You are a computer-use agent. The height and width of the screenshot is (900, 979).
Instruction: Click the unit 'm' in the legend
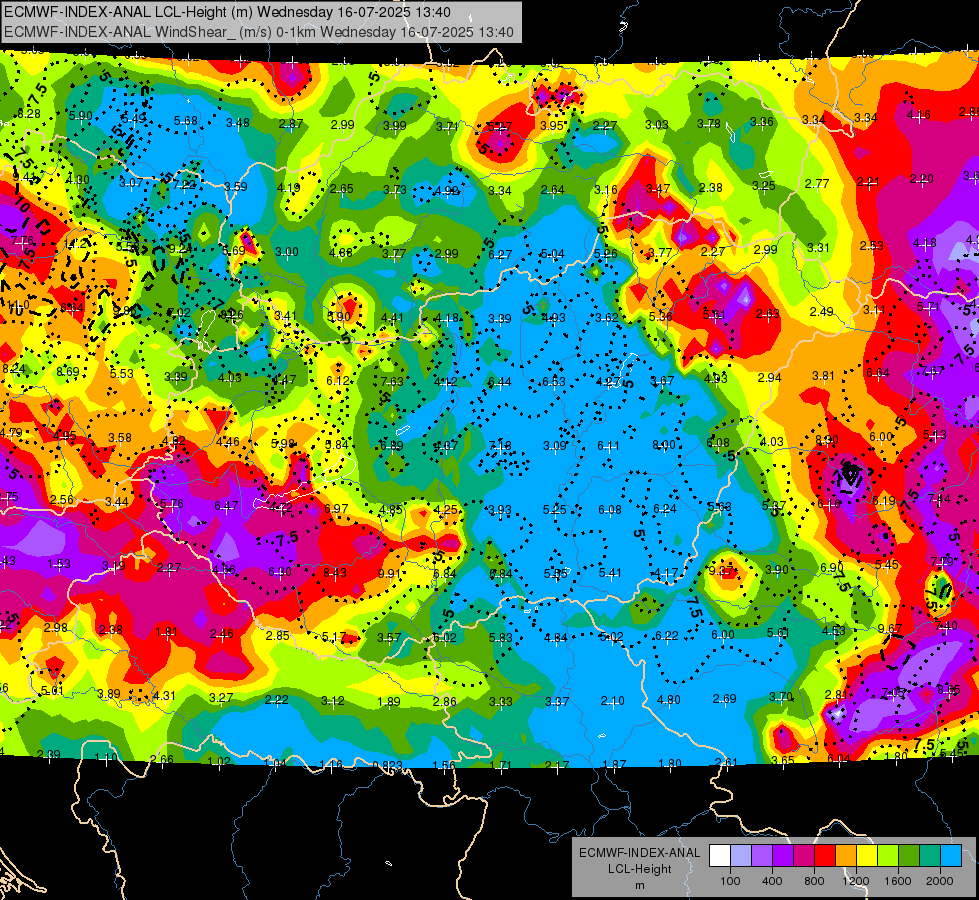click(x=639, y=886)
